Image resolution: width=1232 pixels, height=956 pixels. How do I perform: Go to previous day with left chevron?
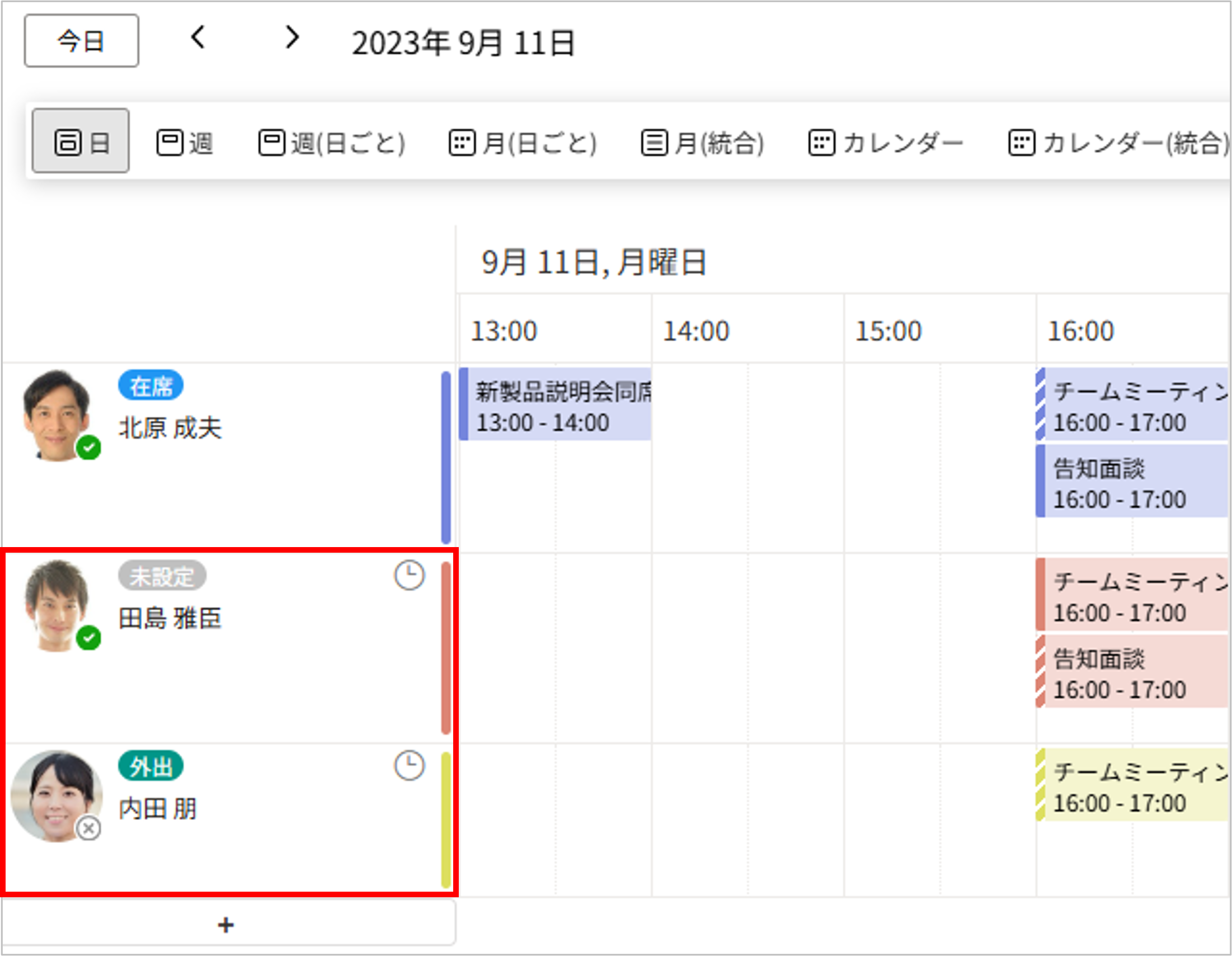point(198,39)
